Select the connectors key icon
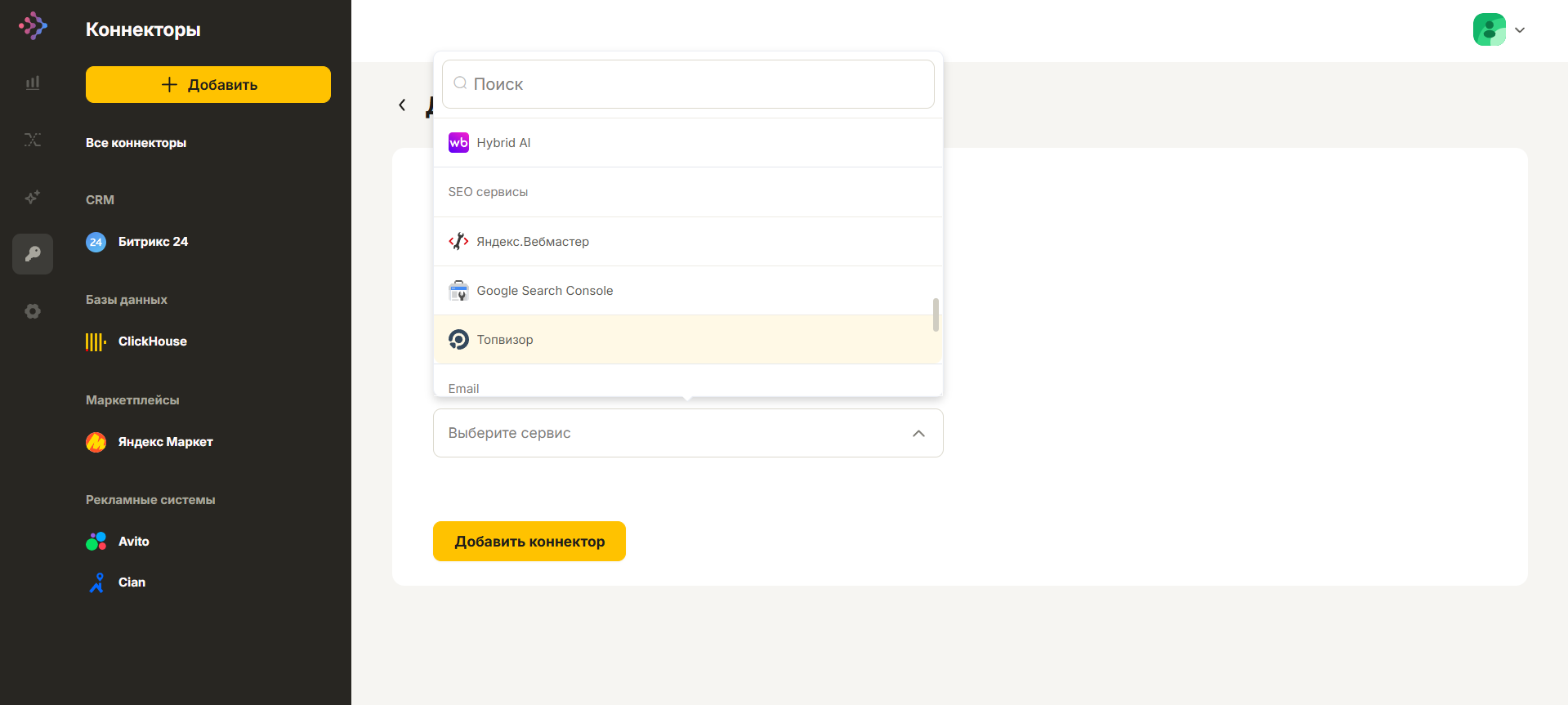The width and height of the screenshot is (1568, 705). coord(33,254)
